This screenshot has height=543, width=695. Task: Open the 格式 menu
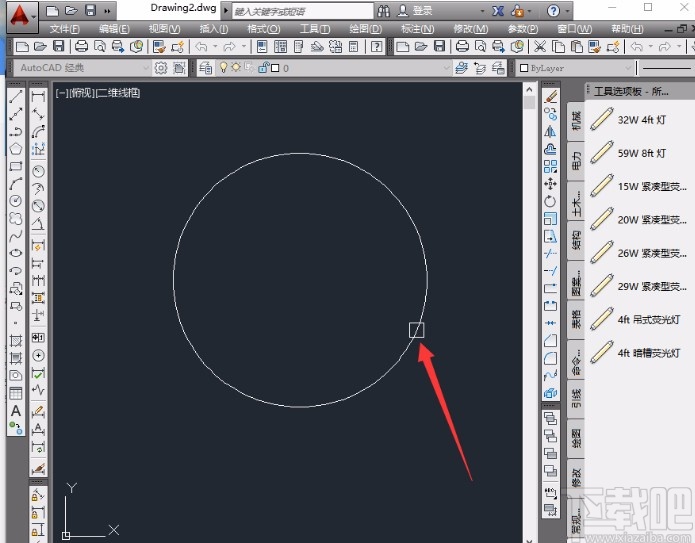click(262, 29)
